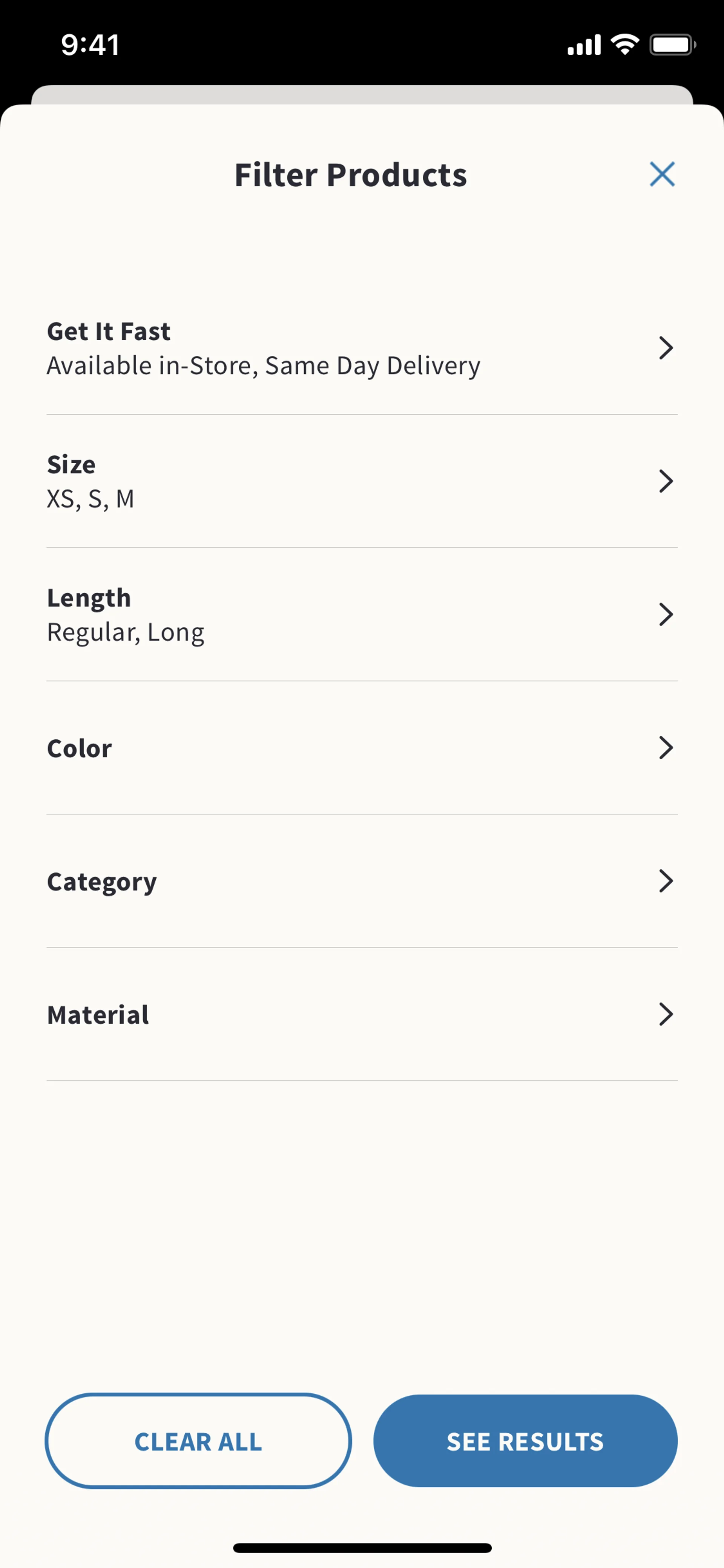
Task: Tap the Material row arrow icon
Action: click(x=666, y=1014)
